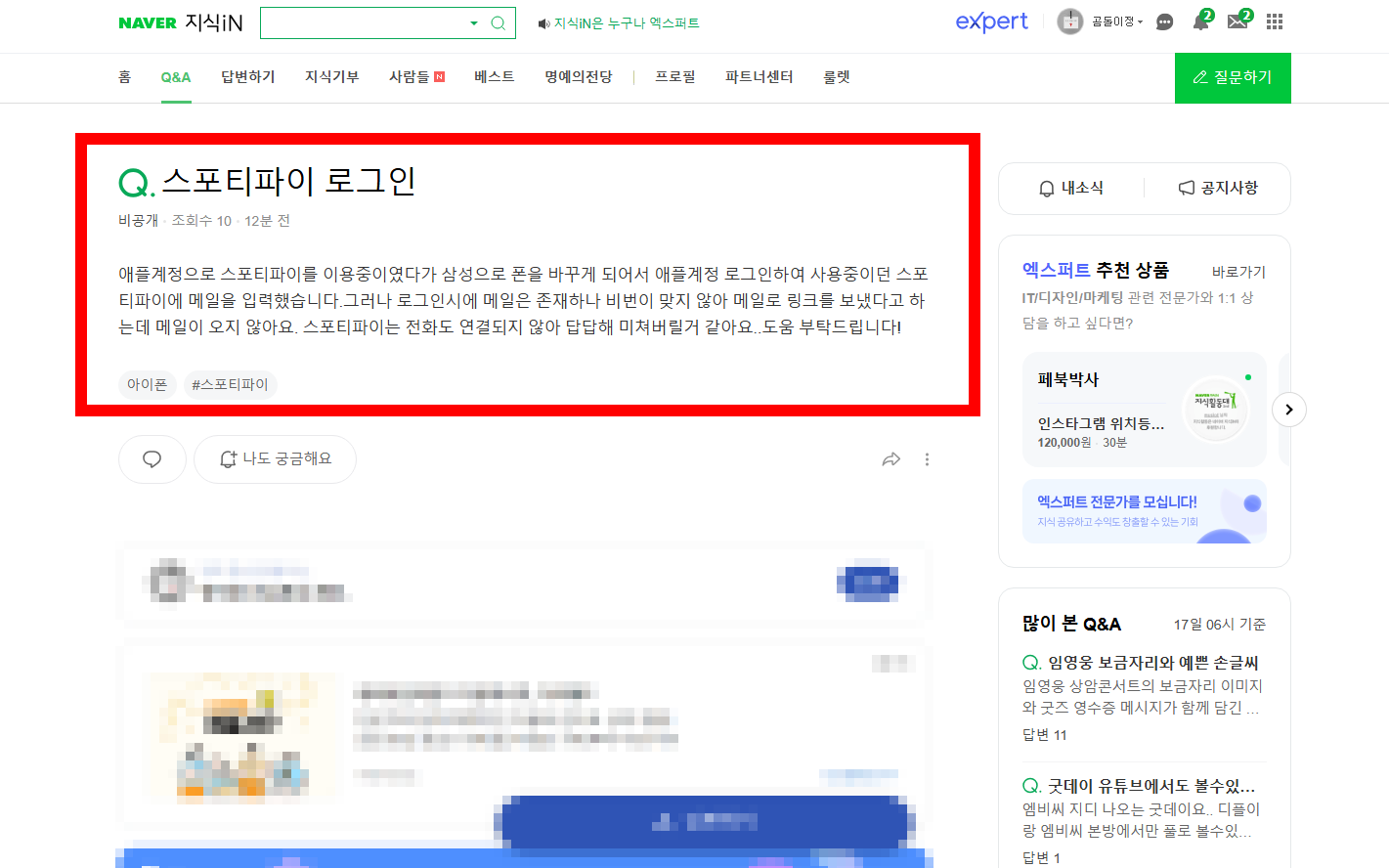Expand the search box dropdown arrow

474,22
